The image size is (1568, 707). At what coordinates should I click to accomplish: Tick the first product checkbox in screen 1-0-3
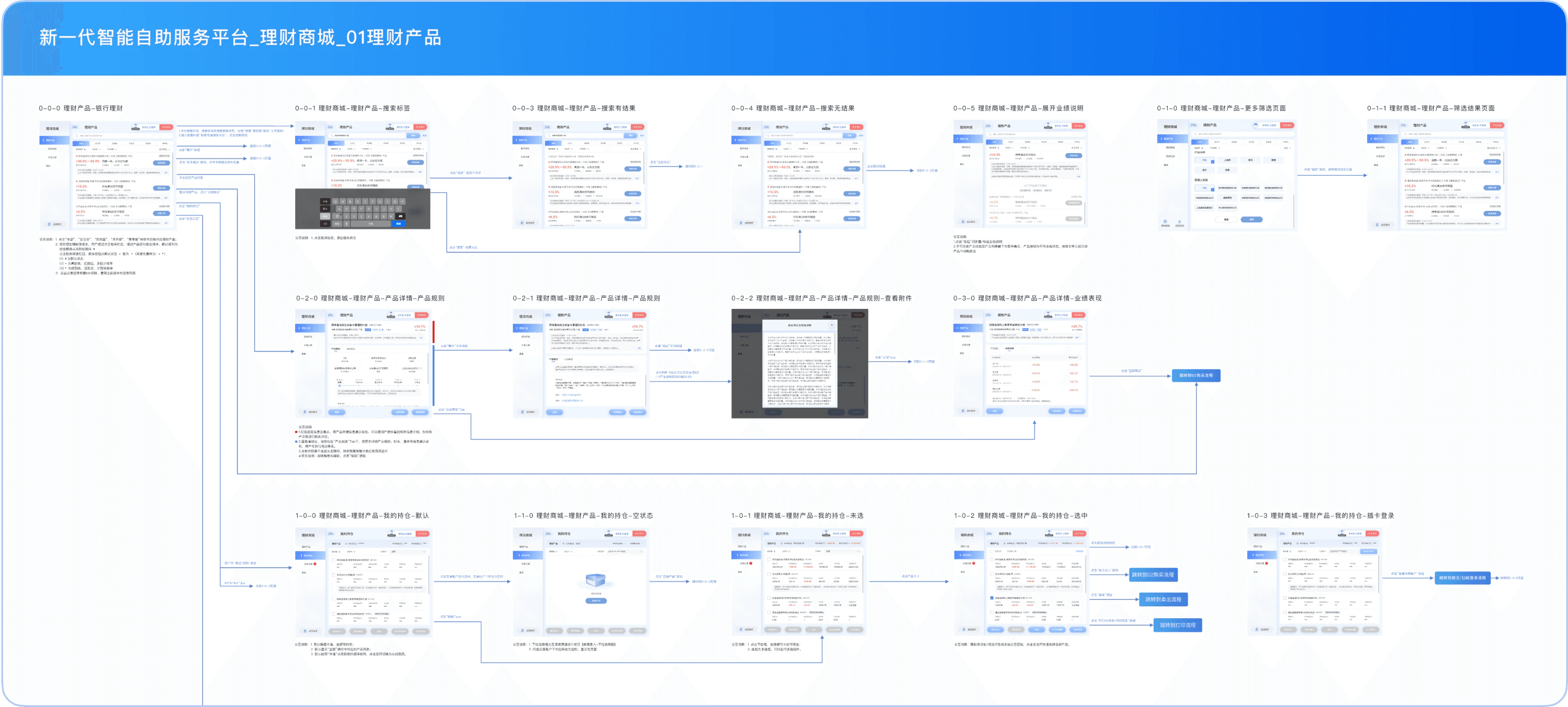tap(1284, 559)
